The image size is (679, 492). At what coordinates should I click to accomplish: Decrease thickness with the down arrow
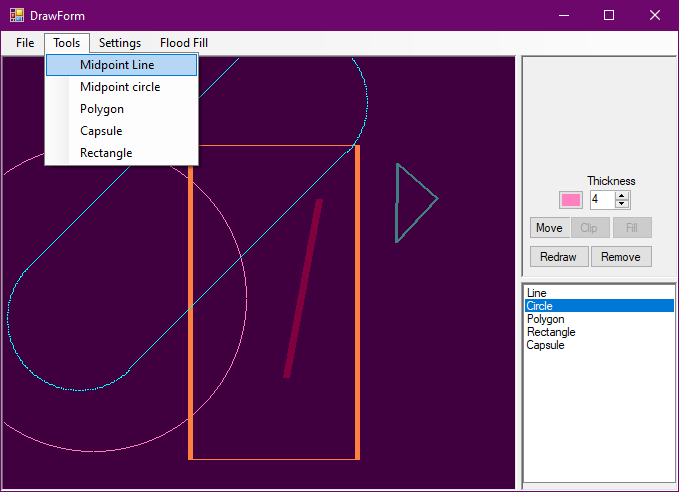[x=622, y=204]
